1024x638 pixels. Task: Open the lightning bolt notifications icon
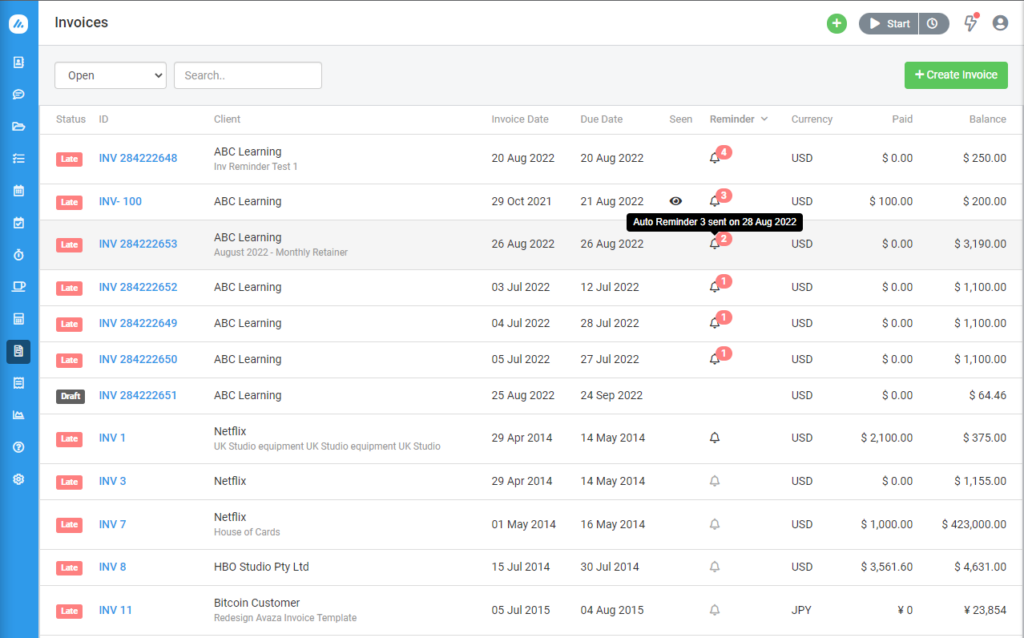pyautogui.click(x=969, y=23)
